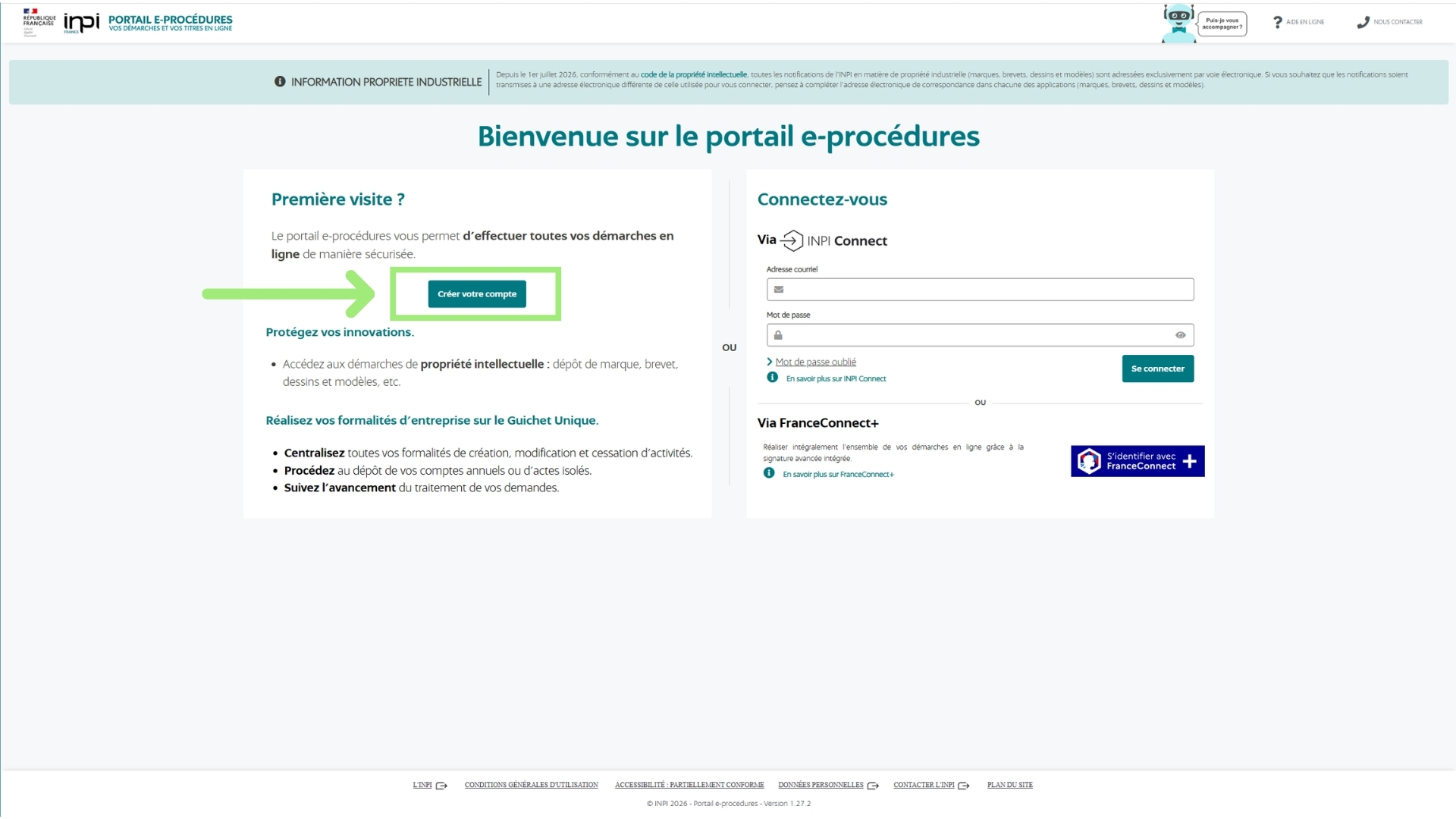Focus the Mot de passe input field

click(980, 334)
